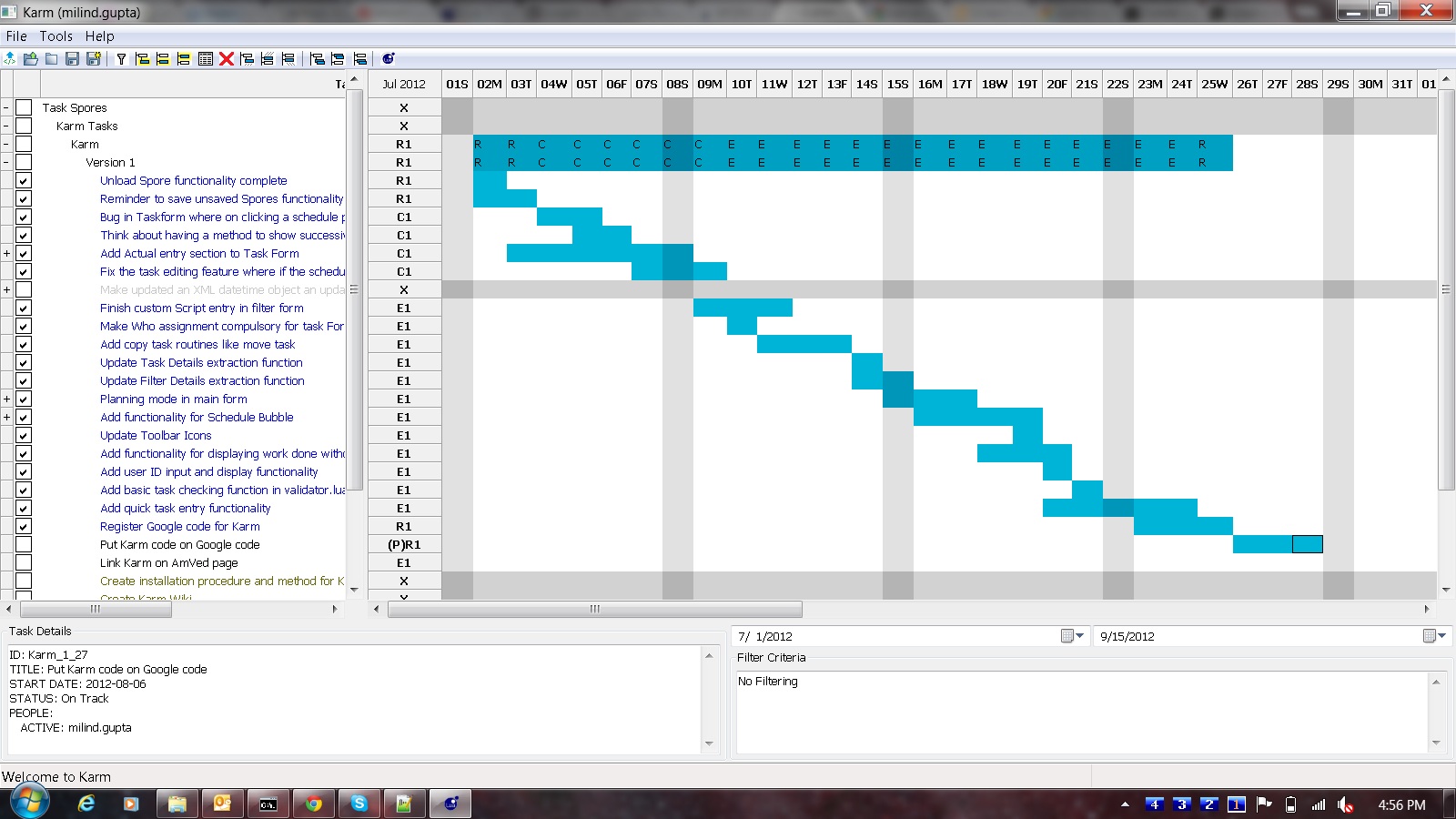
Task: Click the second yellow Gantt task icon
Action: coord(163,58)
